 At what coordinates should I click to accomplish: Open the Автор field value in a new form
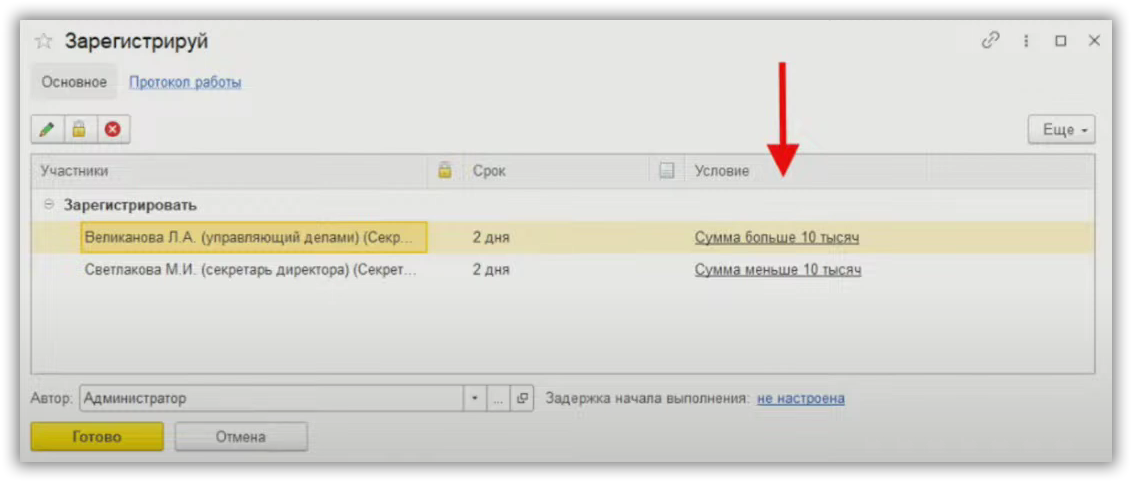coord(521,398)
